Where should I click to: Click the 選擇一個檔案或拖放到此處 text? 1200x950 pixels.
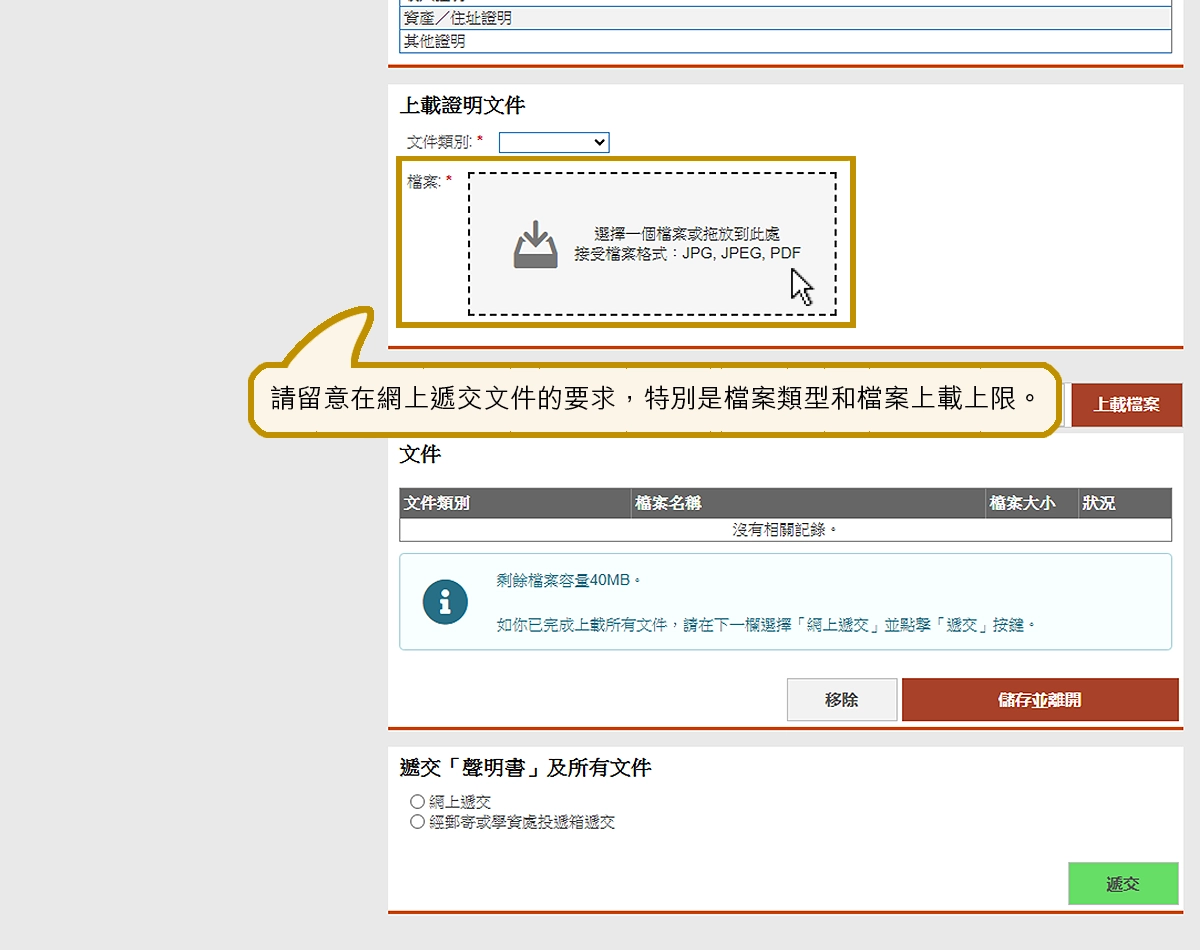[x=686, y=234]
